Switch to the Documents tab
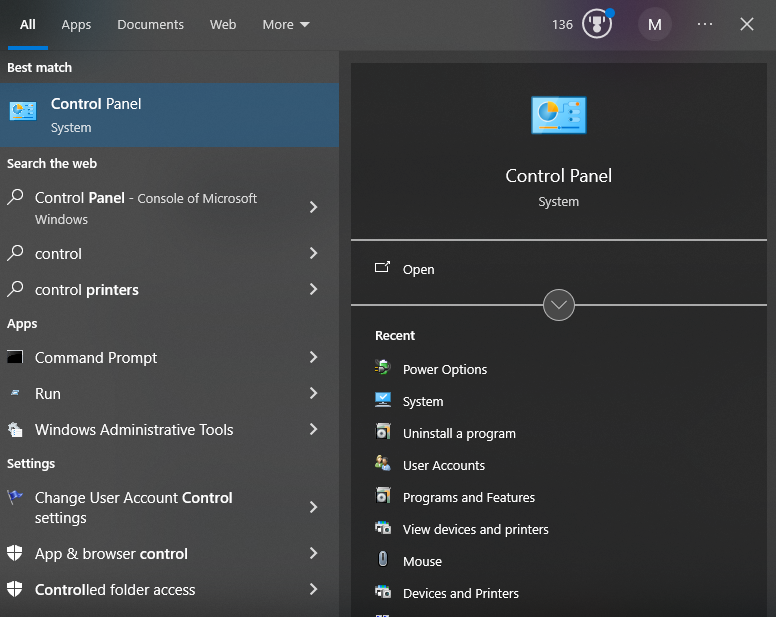 150,24
